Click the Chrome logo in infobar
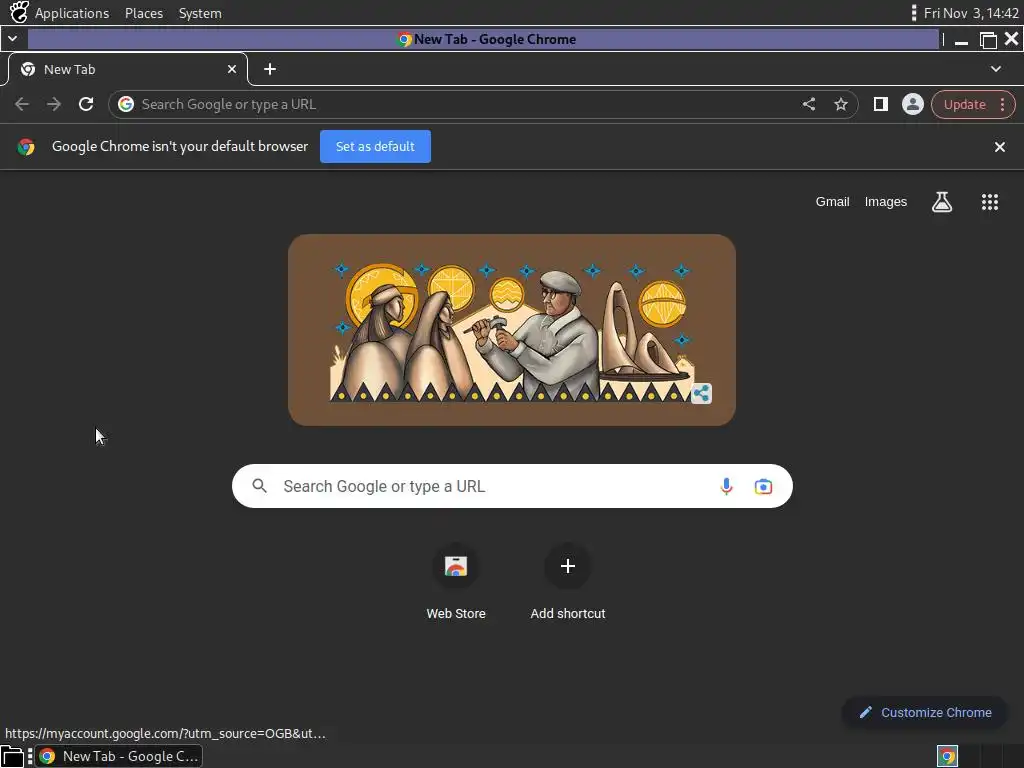 coord(26,147)
